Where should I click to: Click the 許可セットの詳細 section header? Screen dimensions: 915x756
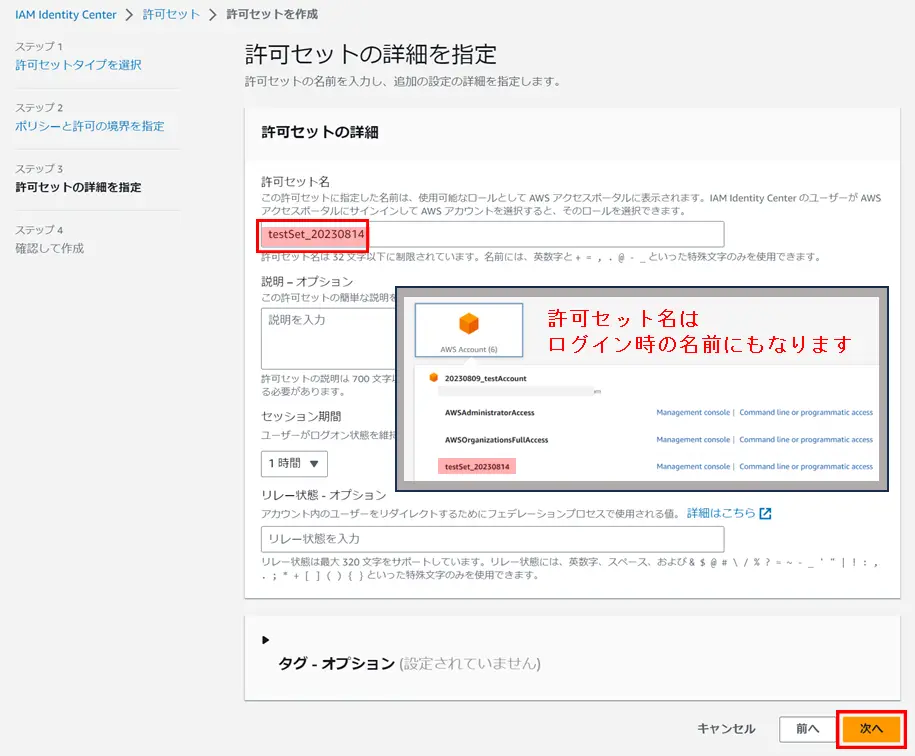pos(320,132)
